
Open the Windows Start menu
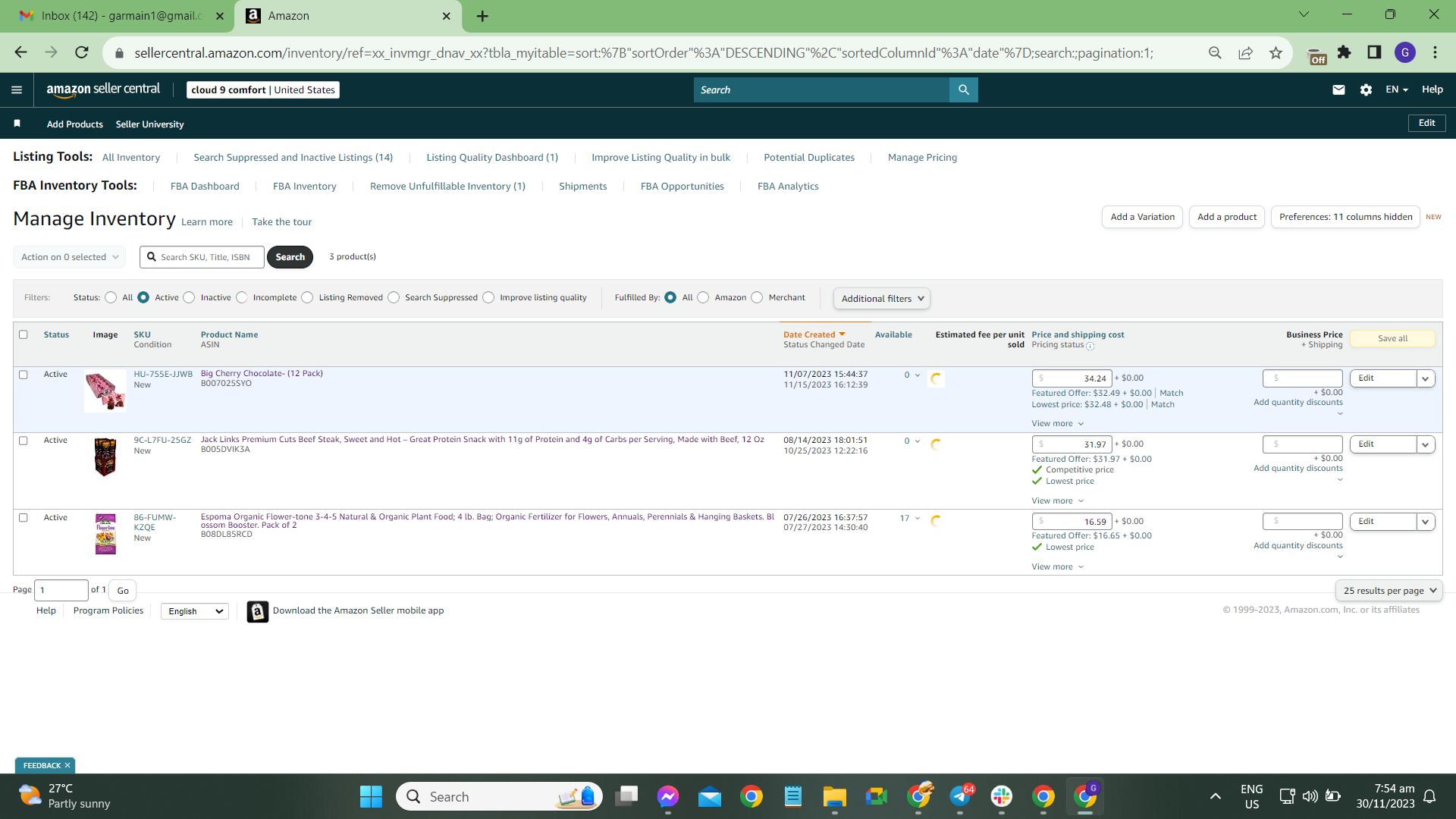(371, 796)
